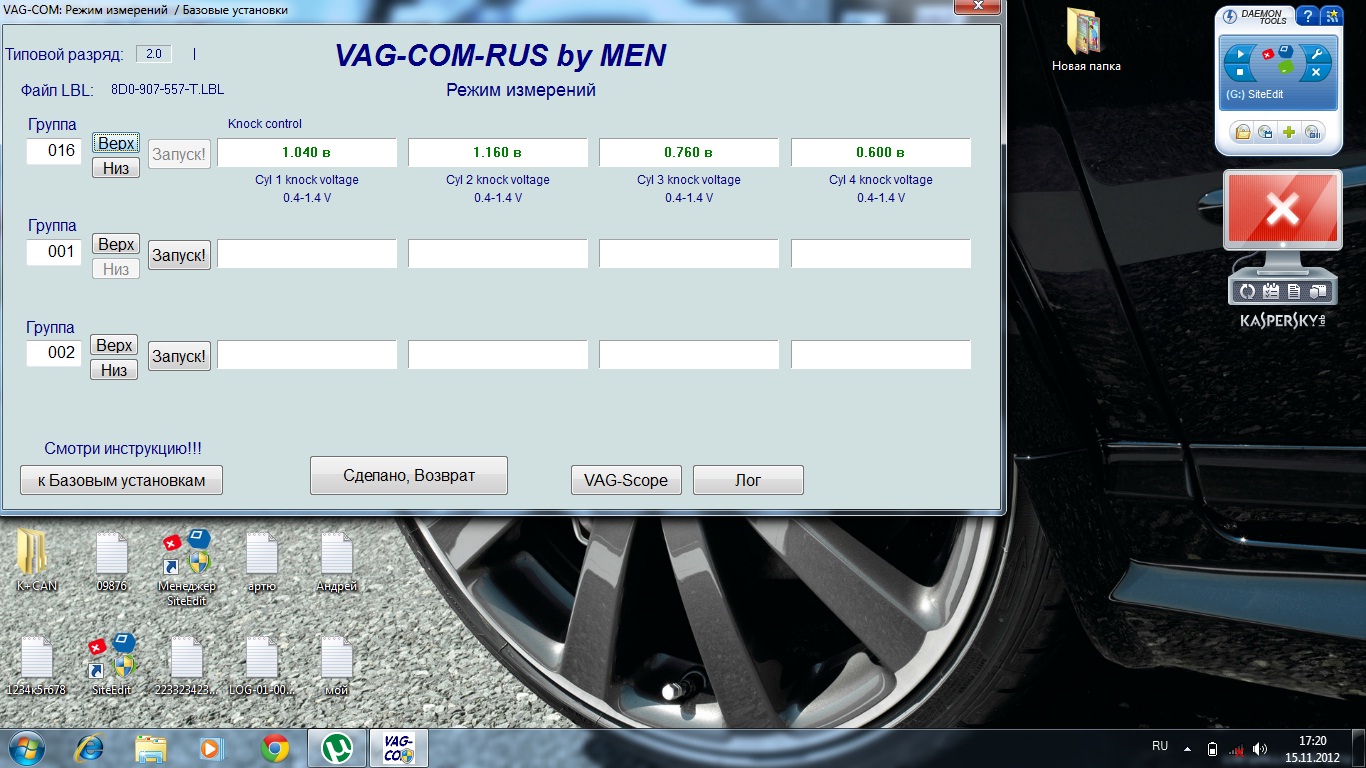Focus the group 002 number field

click(x=54, y=353)
